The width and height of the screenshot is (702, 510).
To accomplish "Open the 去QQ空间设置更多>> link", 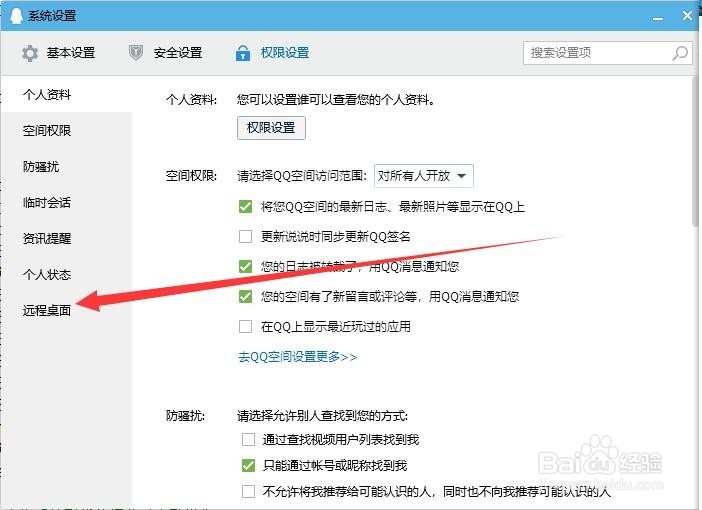I will pyautogui.click(x=298, y=357).
